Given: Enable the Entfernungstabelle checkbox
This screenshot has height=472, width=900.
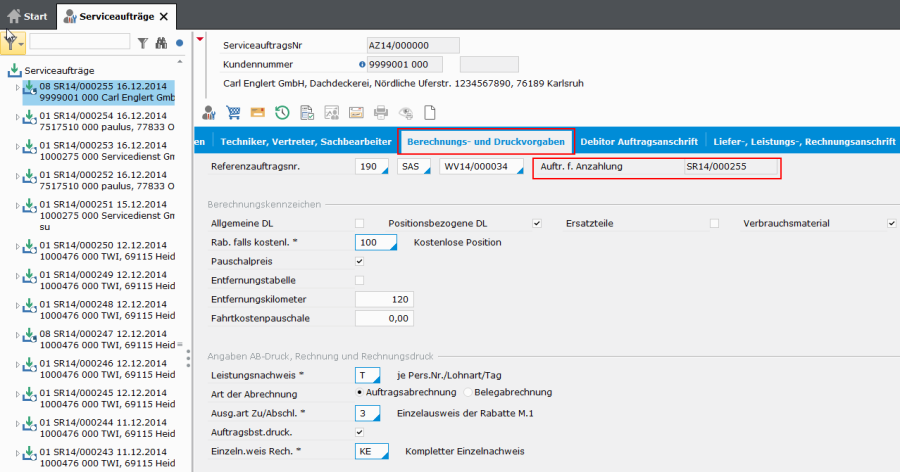Looking at the screenshot, I should 359,280.
